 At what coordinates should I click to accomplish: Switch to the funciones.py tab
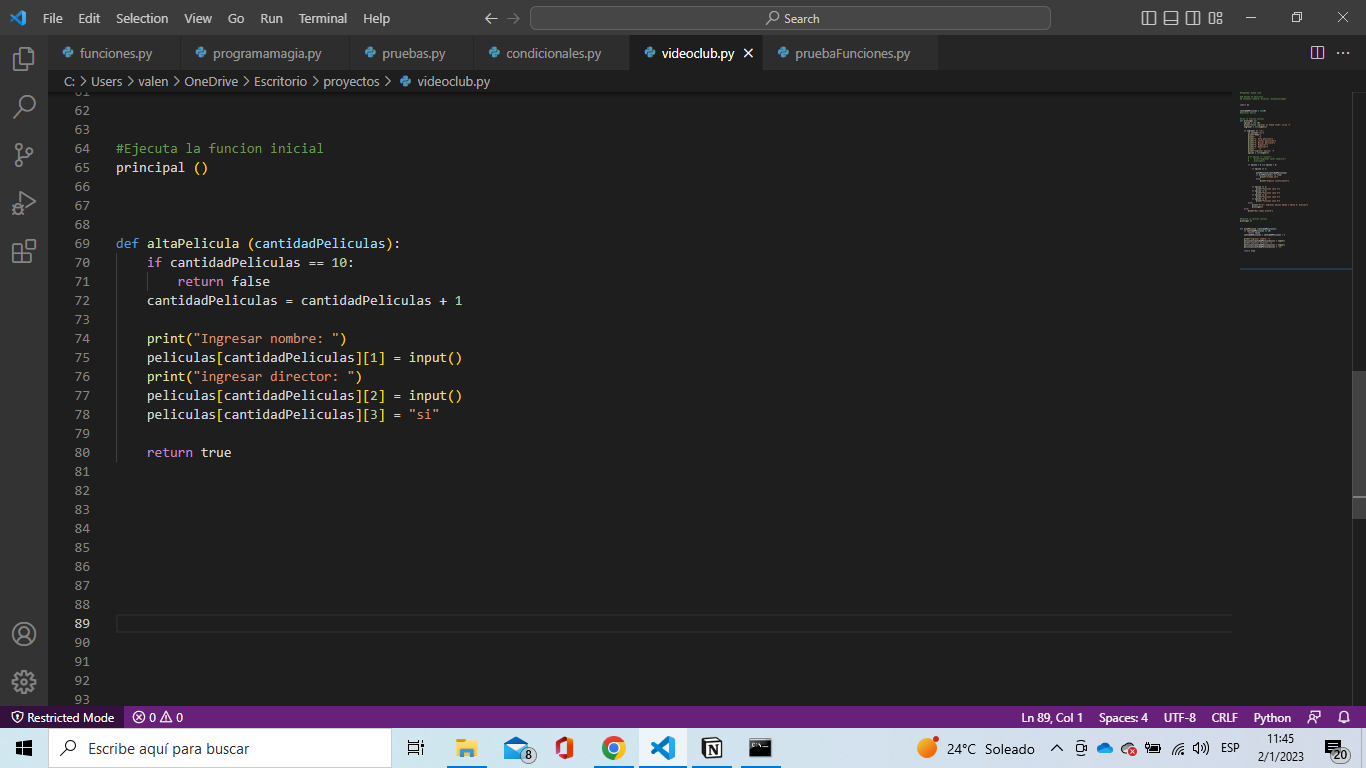click(114, 53)
